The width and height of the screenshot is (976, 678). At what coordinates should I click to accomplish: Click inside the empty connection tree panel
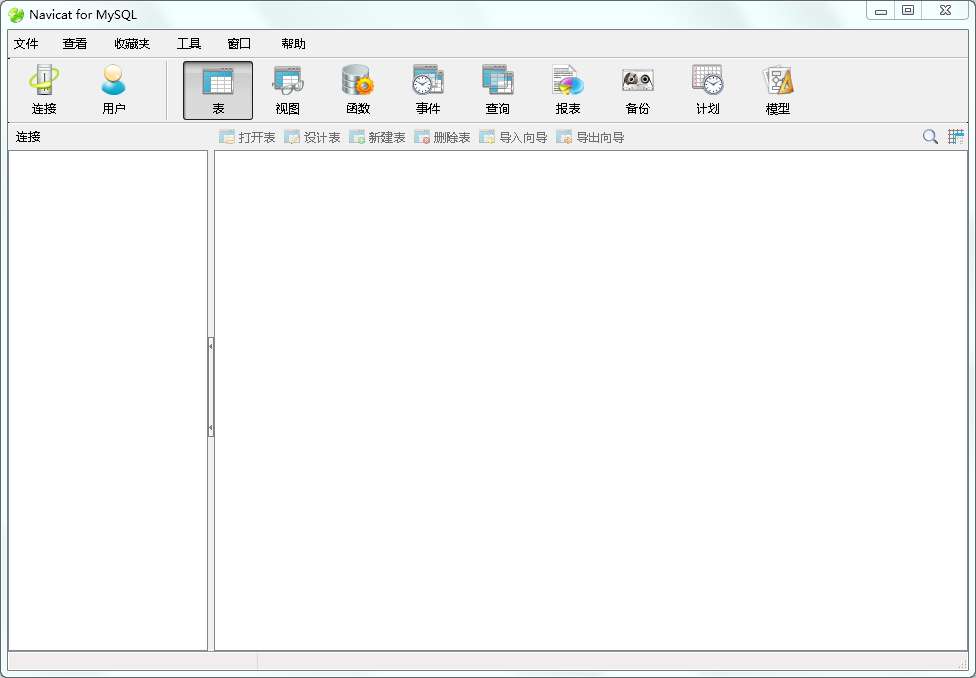(108, 400)
